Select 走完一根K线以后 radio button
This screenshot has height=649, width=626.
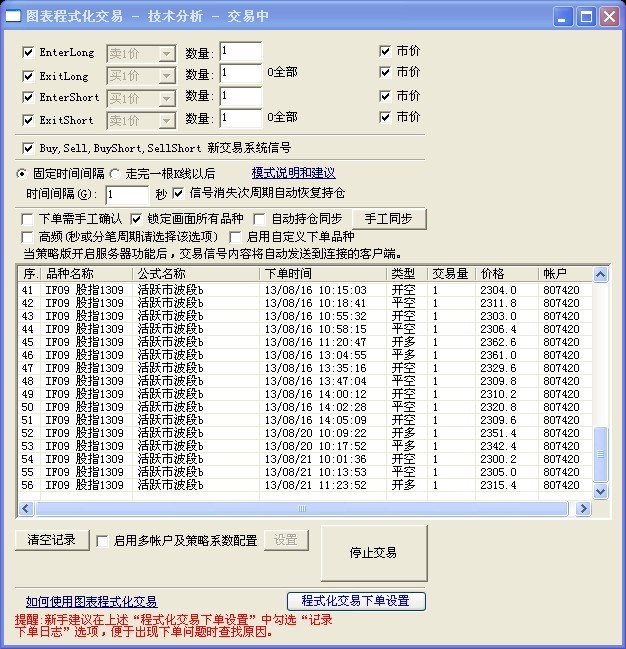click(114, 174)
